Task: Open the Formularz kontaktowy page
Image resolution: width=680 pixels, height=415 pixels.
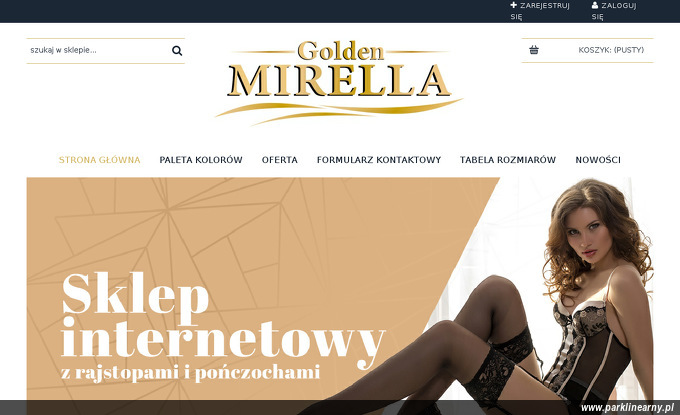Action: (379, 160)
